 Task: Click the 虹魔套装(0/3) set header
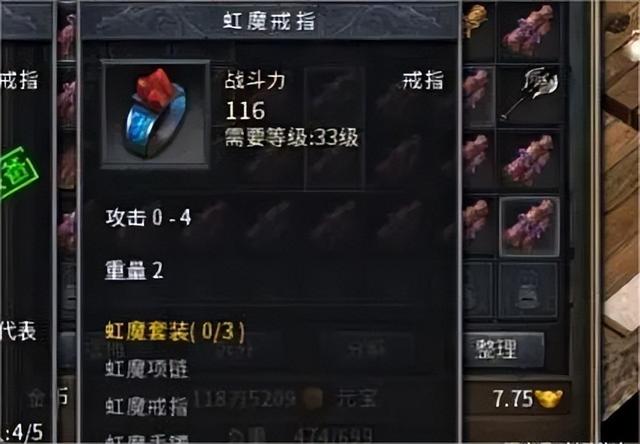[175, 332]
